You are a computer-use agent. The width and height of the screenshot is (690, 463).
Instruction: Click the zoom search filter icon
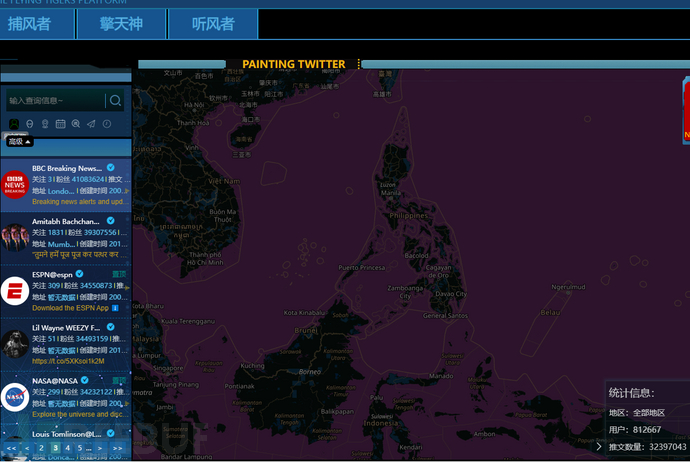(x=76, y=123)
